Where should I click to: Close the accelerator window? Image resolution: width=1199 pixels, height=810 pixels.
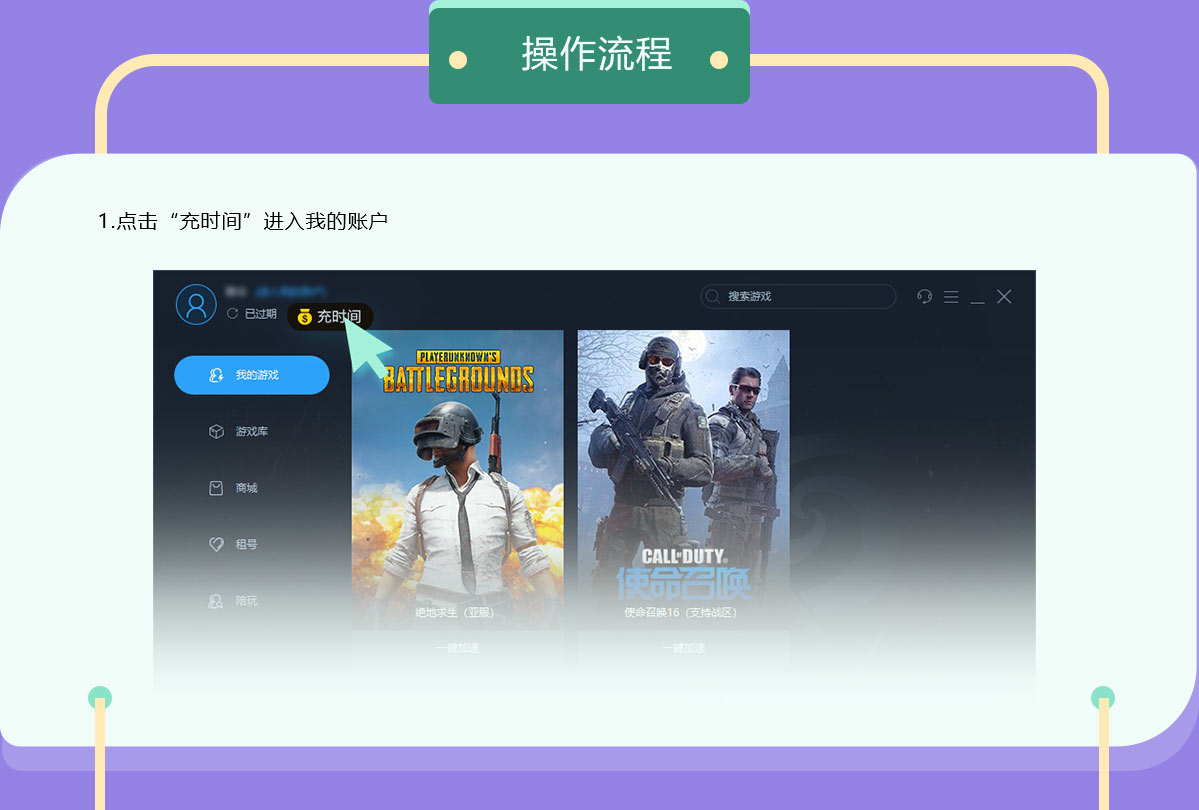(1004, 297)
